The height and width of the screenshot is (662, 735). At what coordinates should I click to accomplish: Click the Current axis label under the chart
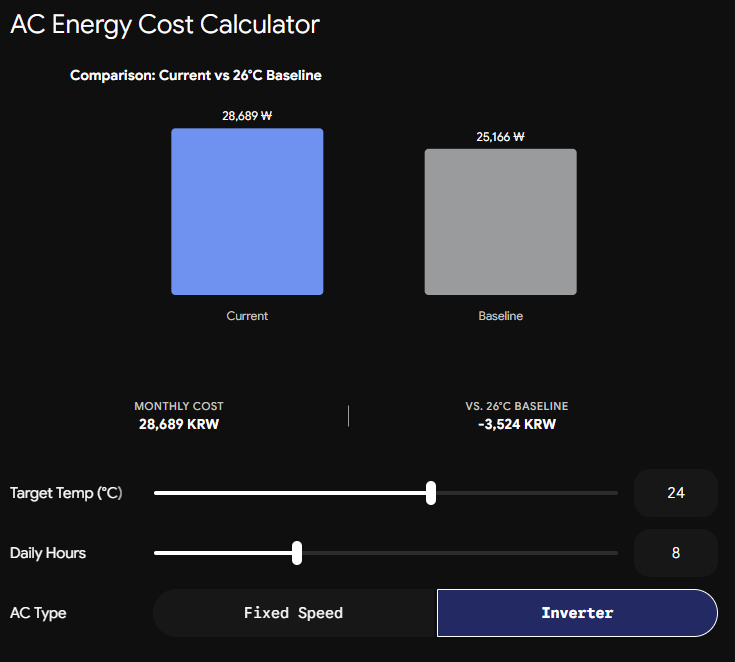247,316
